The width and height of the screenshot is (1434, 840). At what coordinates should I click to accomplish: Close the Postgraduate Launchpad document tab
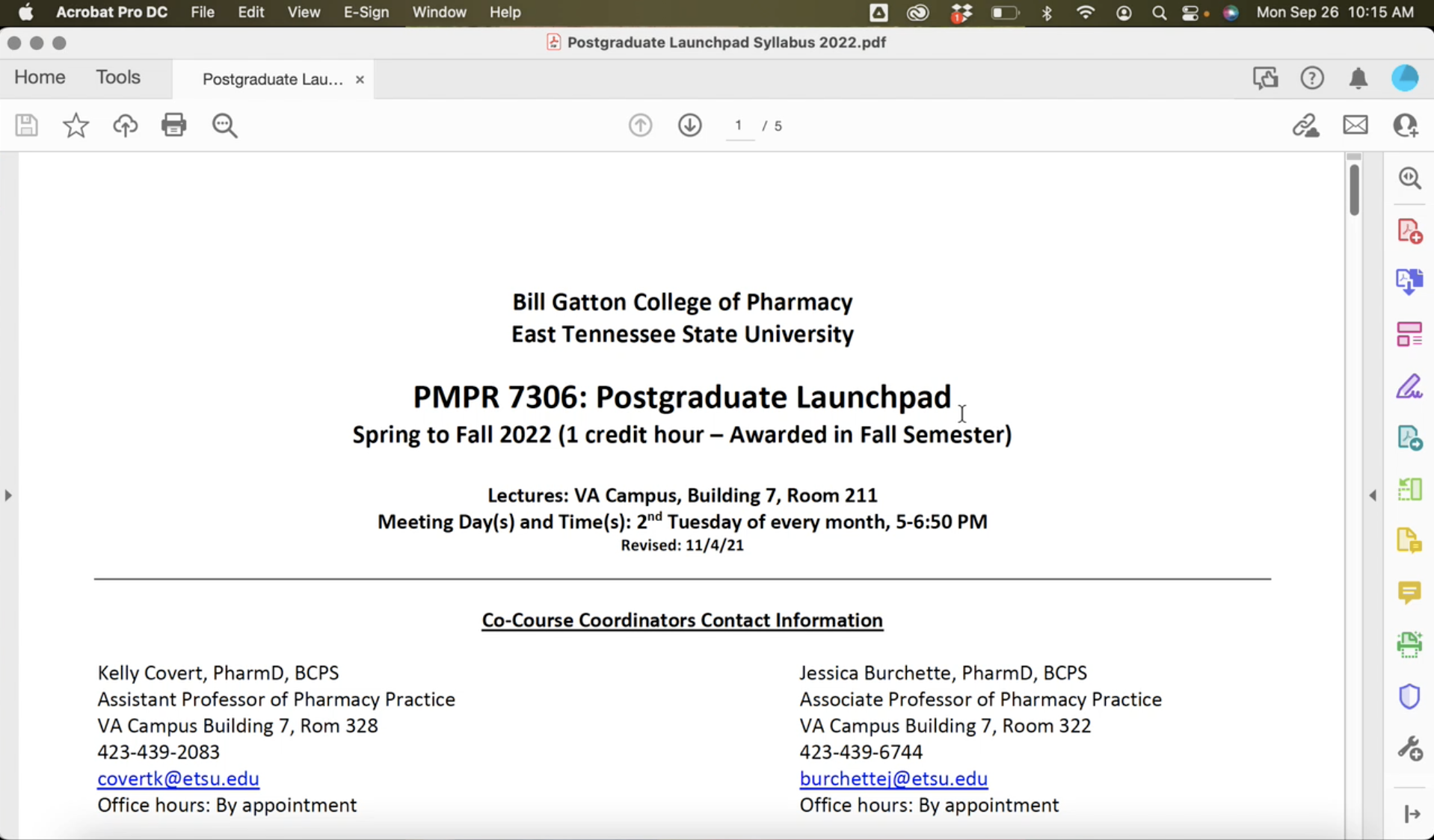tap(360, 79)
